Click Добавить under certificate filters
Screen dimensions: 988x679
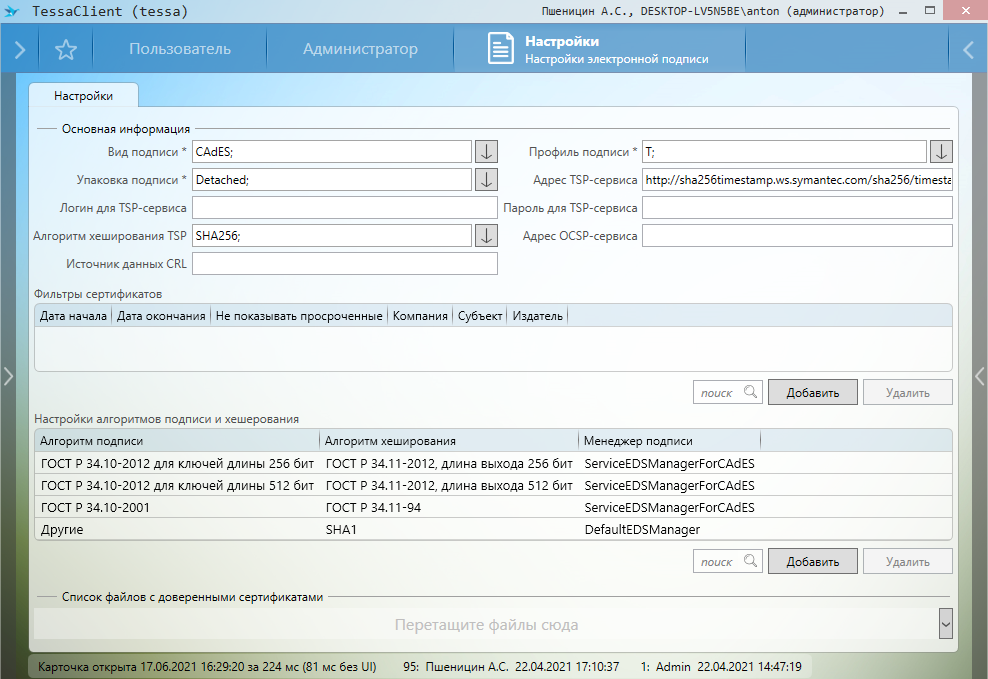click(x=812, y=393)
